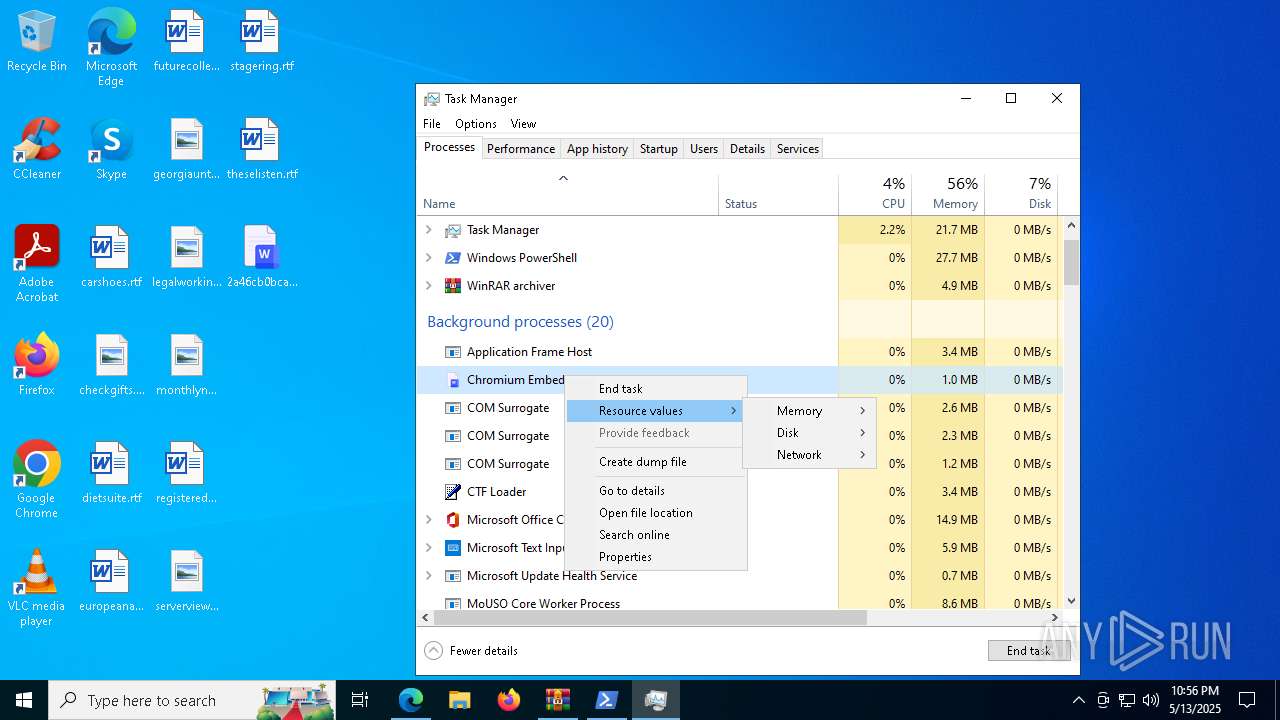The image size is (1280, 720).
Task: Select serverview image file on desktop
Action: (x=186, y=582)
